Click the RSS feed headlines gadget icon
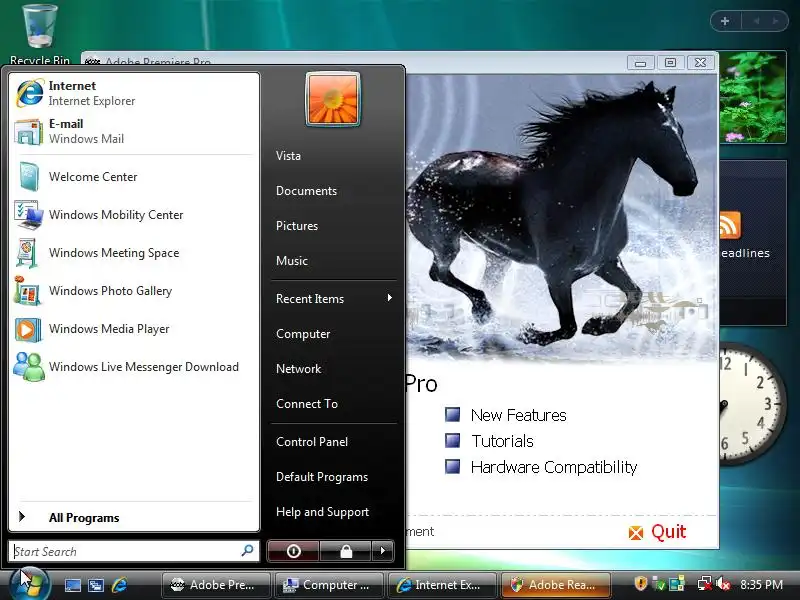Image resolution: width=800 pixels, height=600 pixels. [730, 225]
